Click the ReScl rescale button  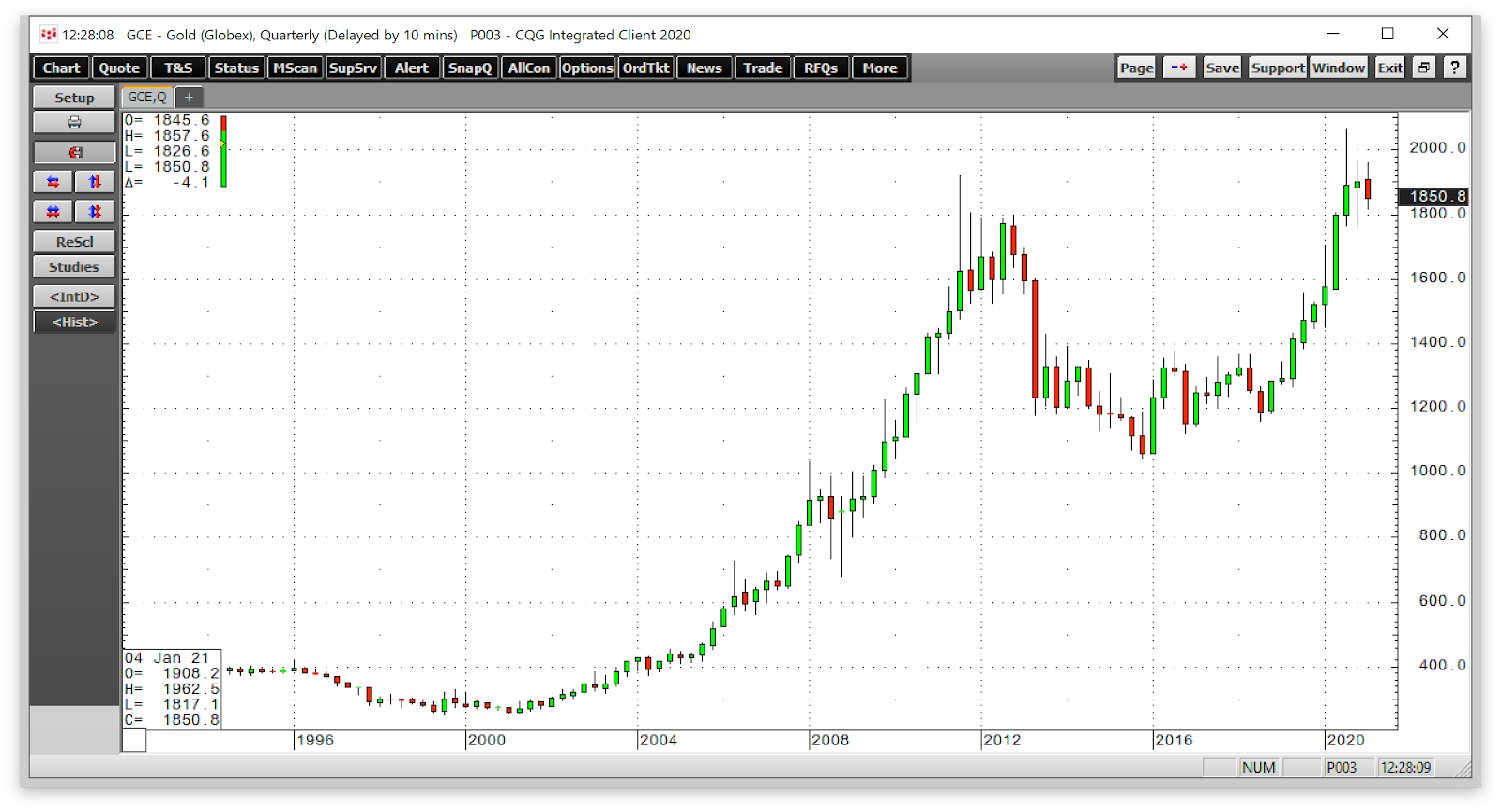coord(74,242)
